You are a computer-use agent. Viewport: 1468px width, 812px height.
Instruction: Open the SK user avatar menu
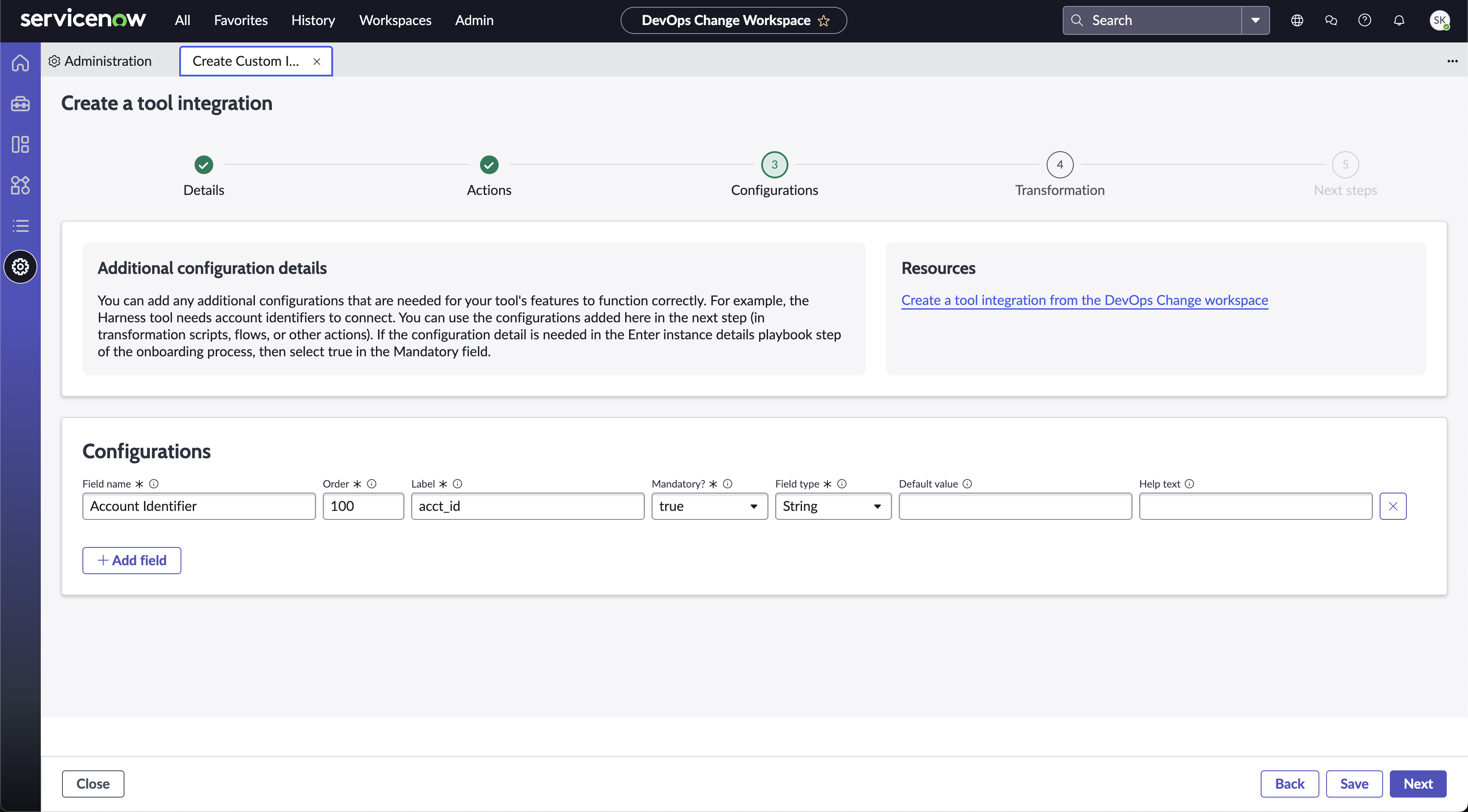click(1440, 20)
